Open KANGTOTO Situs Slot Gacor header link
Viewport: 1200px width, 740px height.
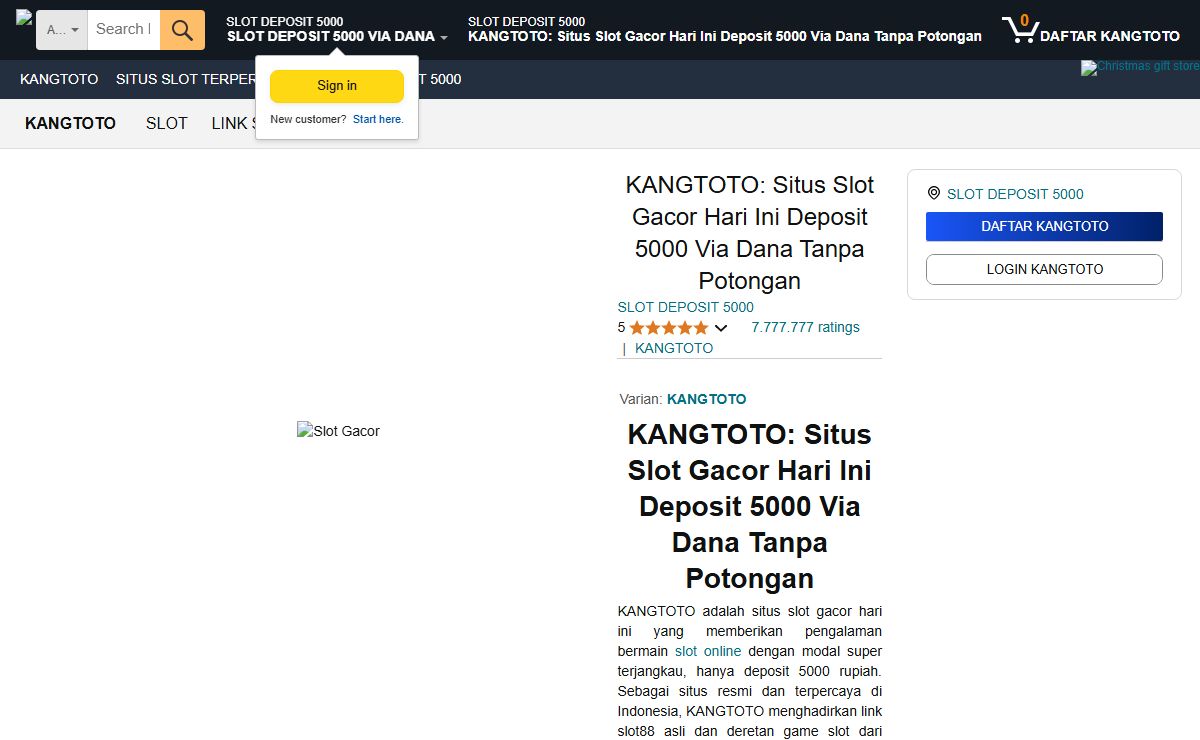coord(725,29)
